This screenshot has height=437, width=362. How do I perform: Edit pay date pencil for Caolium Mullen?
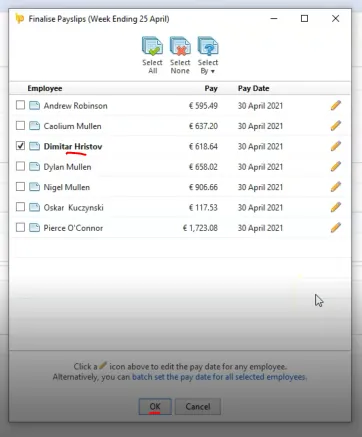(336, 126)
